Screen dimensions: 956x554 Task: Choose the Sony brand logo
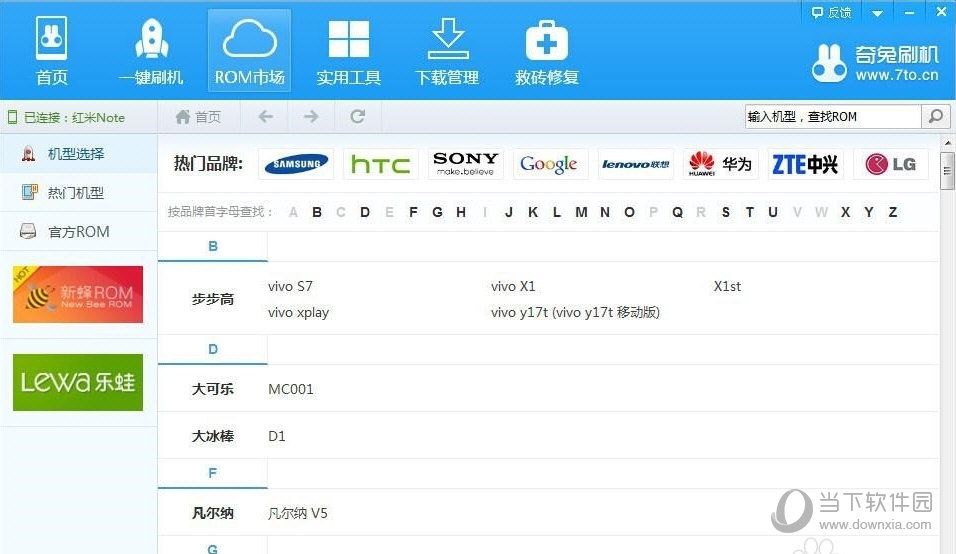(465, 164)
